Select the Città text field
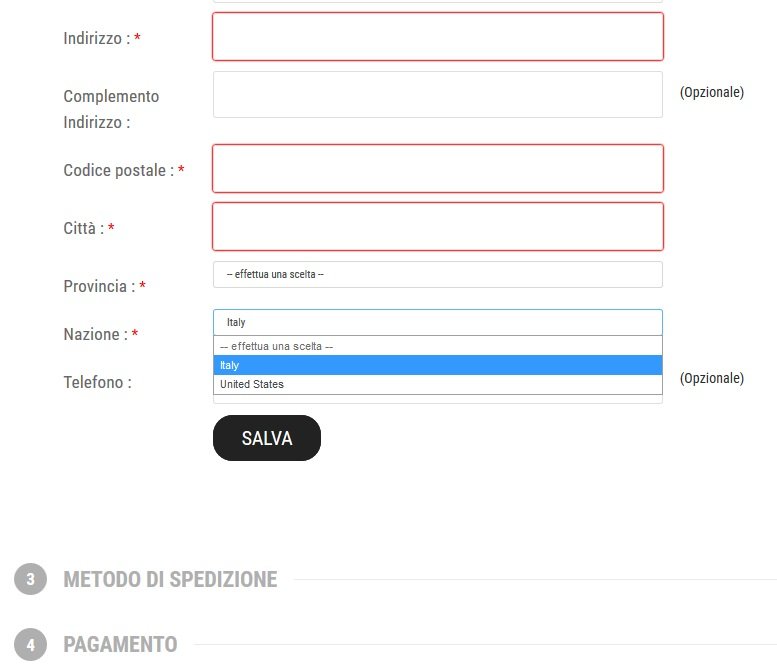The height and width of the screenshot is (666, 777). (x=438, y=226)
